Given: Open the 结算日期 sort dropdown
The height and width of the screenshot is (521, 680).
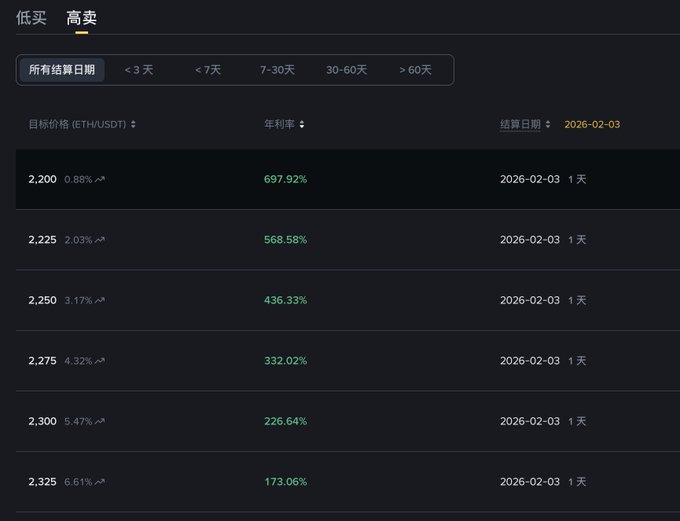Looking at the screenshot, I should (548, 125).
